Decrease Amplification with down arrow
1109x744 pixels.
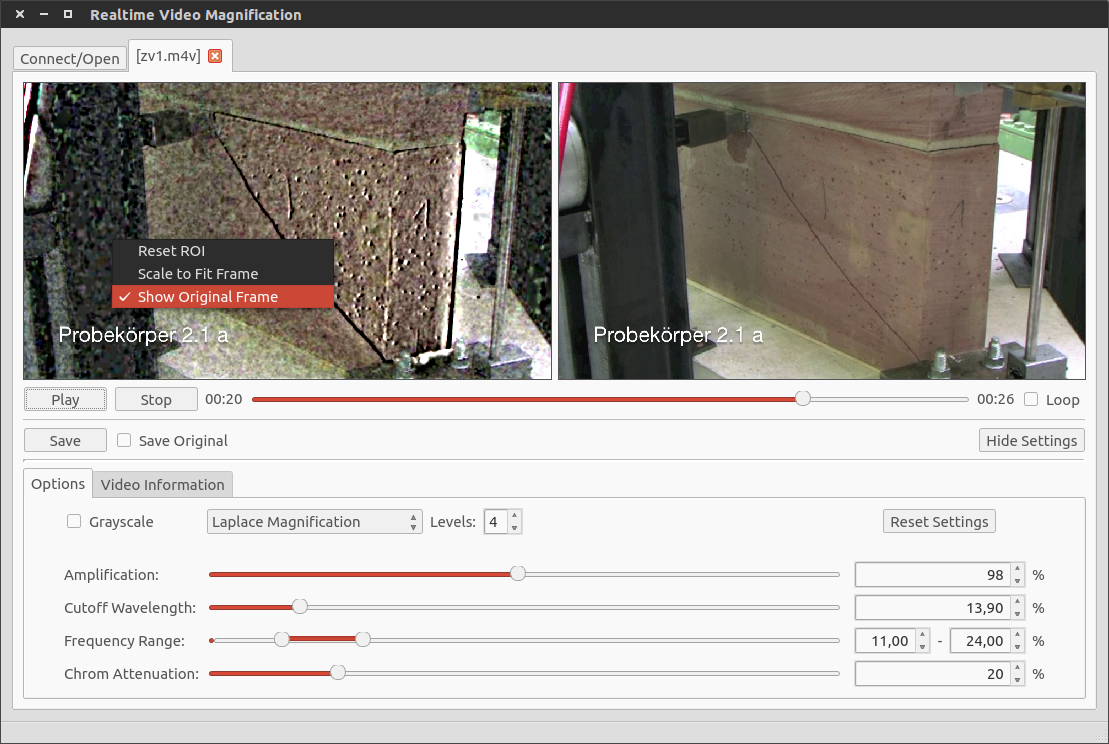coord(1017,581)
